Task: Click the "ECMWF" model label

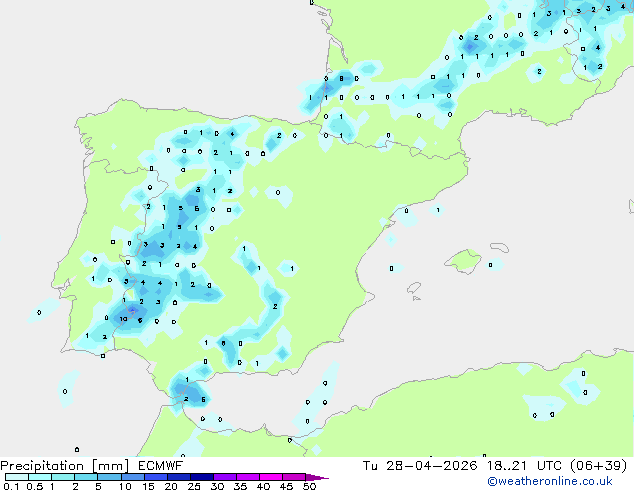Action: (x=161, y=466)
